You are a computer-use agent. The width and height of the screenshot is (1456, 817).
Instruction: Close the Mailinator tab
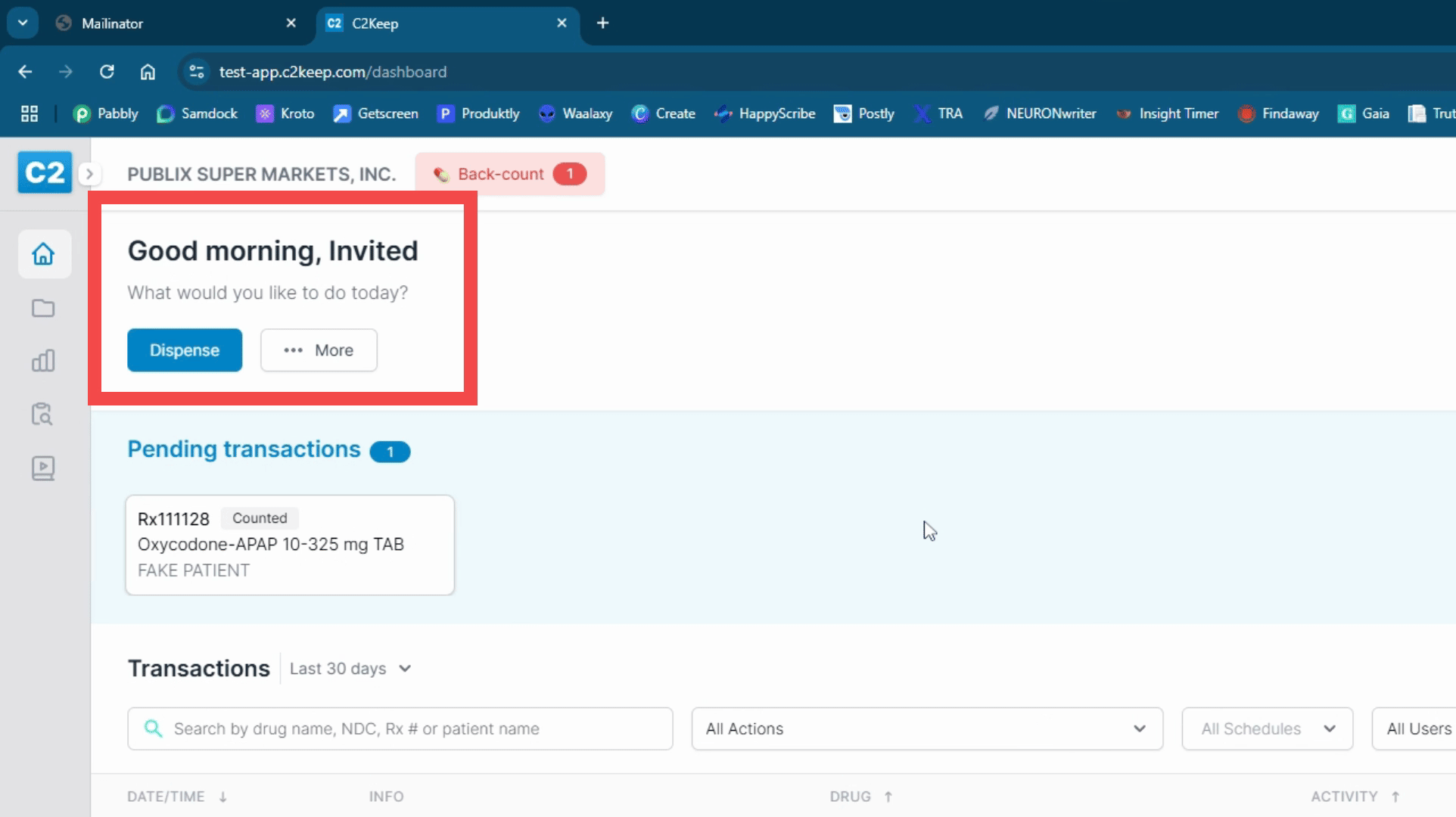pyautogui.click(x=291, y=23)
